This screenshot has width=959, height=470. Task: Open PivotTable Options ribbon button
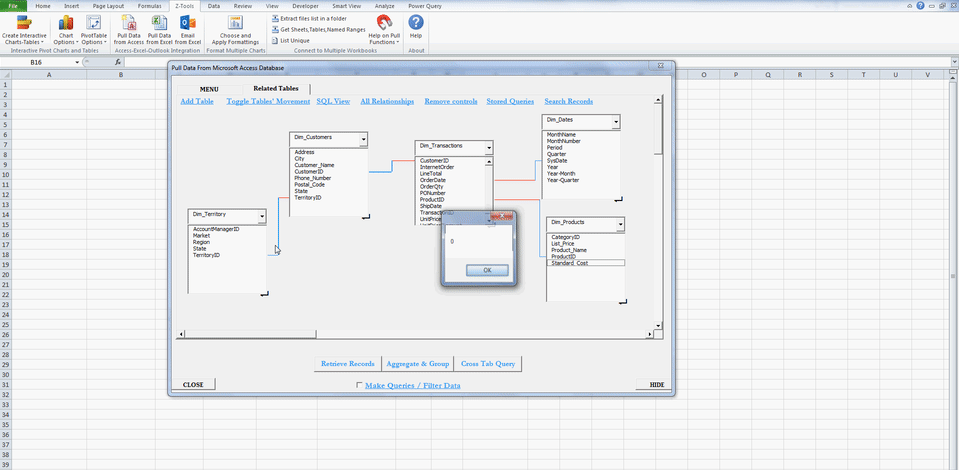[93, 30]
